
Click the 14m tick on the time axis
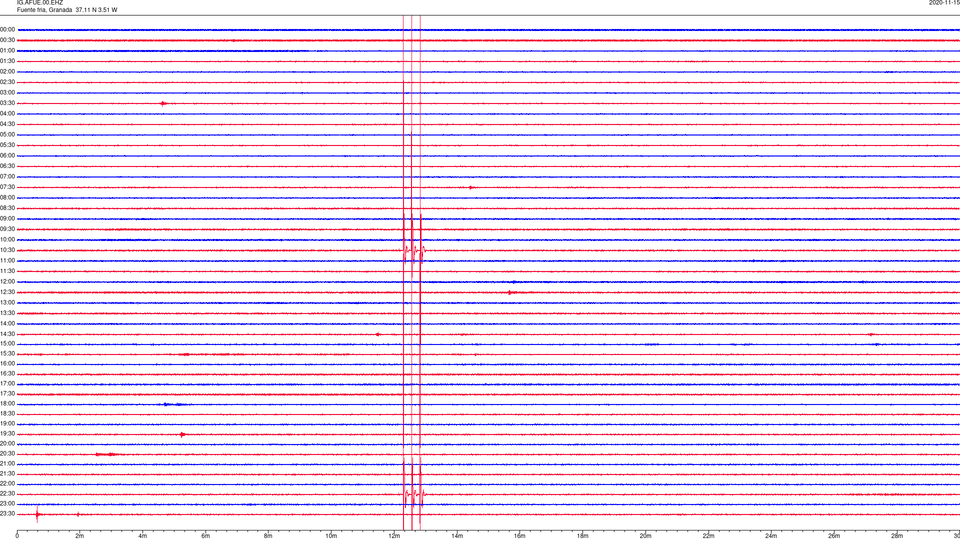[x=457, y=536]
